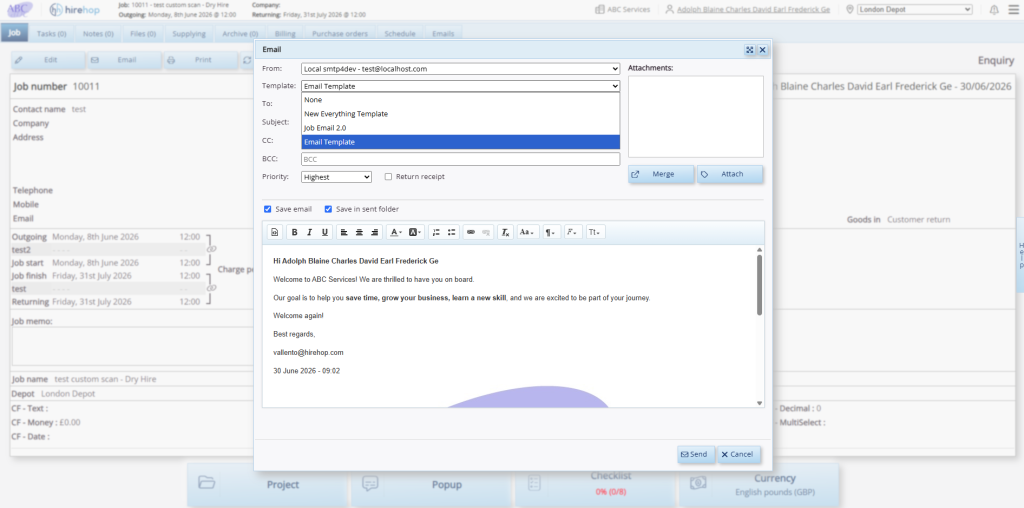Open text color picker

point(396,232)
